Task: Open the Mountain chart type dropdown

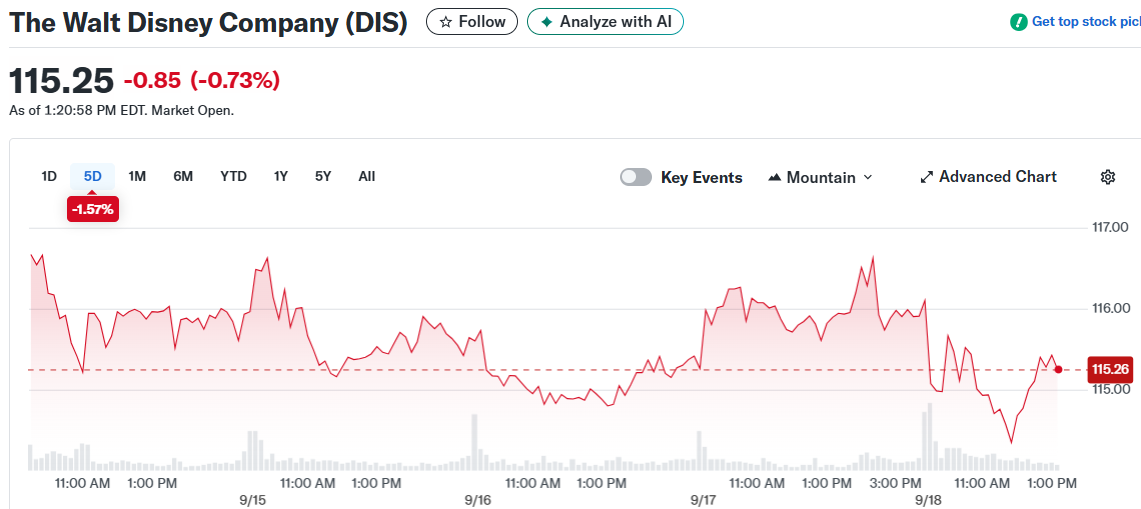Action: click(820, 178)
